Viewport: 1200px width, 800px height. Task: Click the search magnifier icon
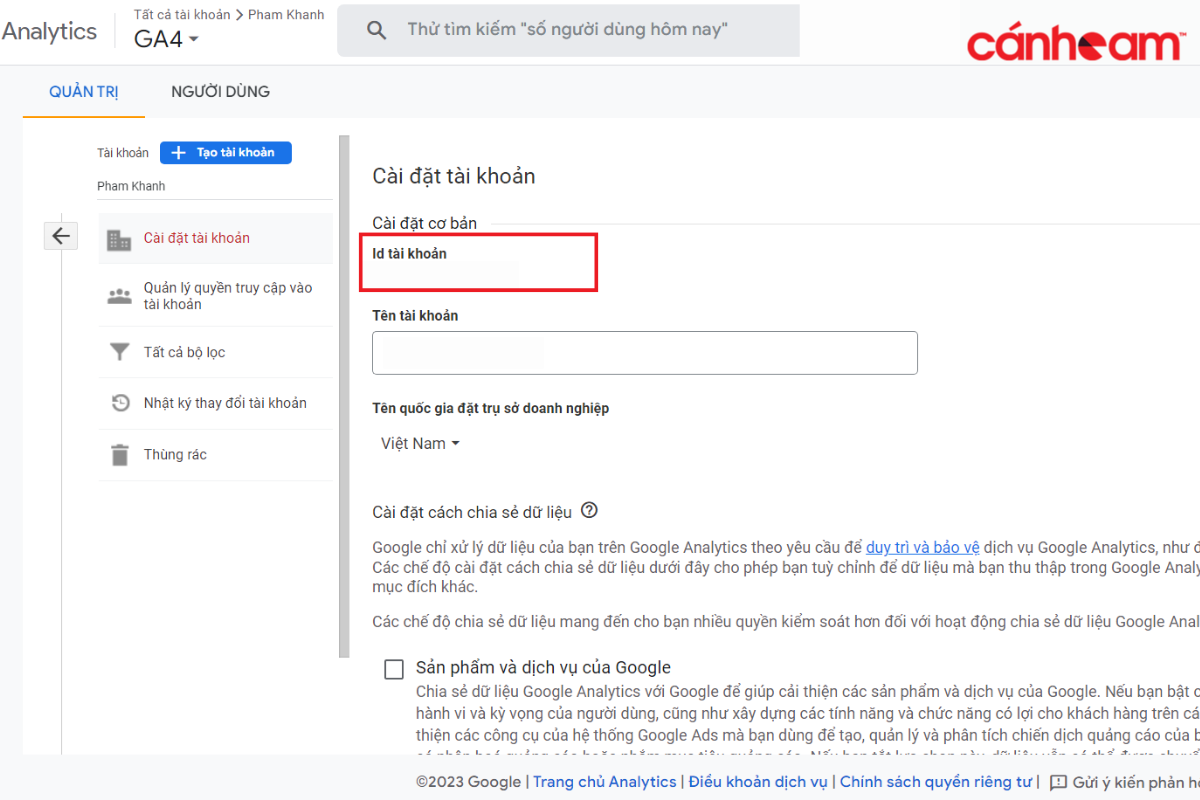coord(377,30)
